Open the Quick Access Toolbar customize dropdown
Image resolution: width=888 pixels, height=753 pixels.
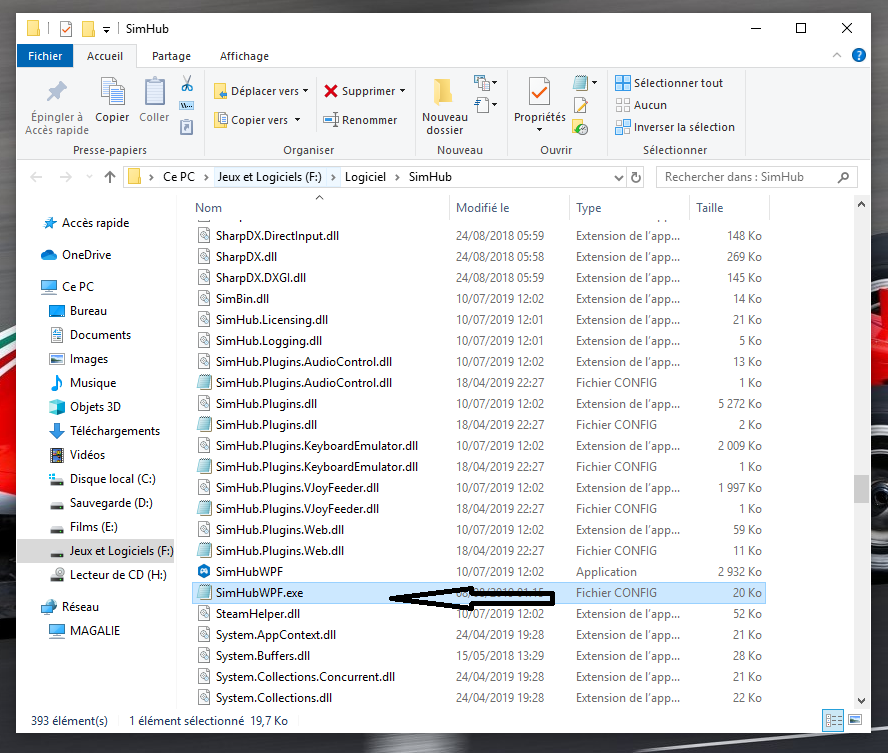(x=106, y=29)
